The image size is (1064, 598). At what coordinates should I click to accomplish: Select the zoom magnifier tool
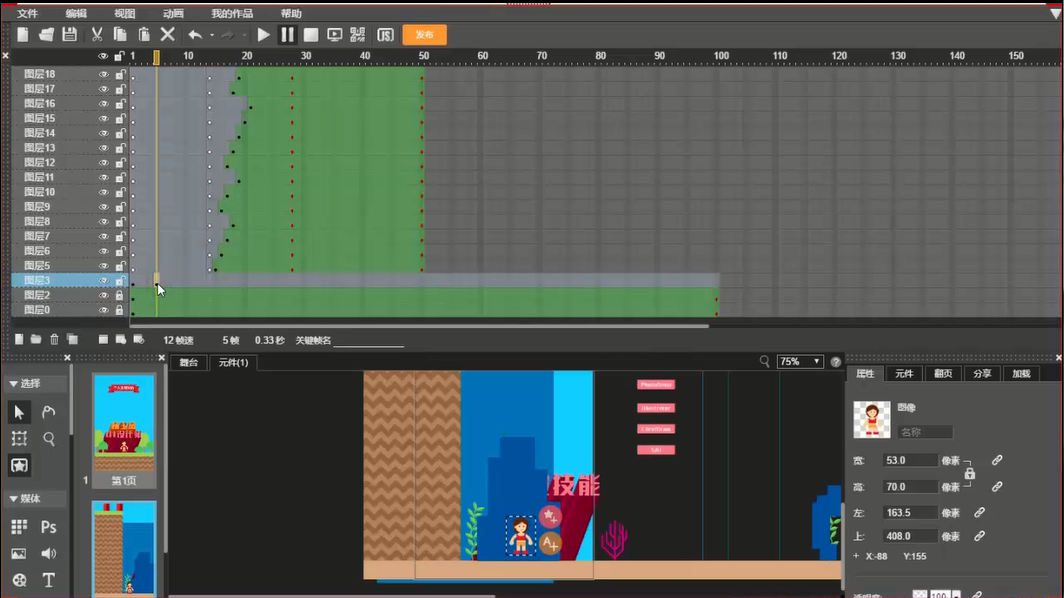pos(49,439)
